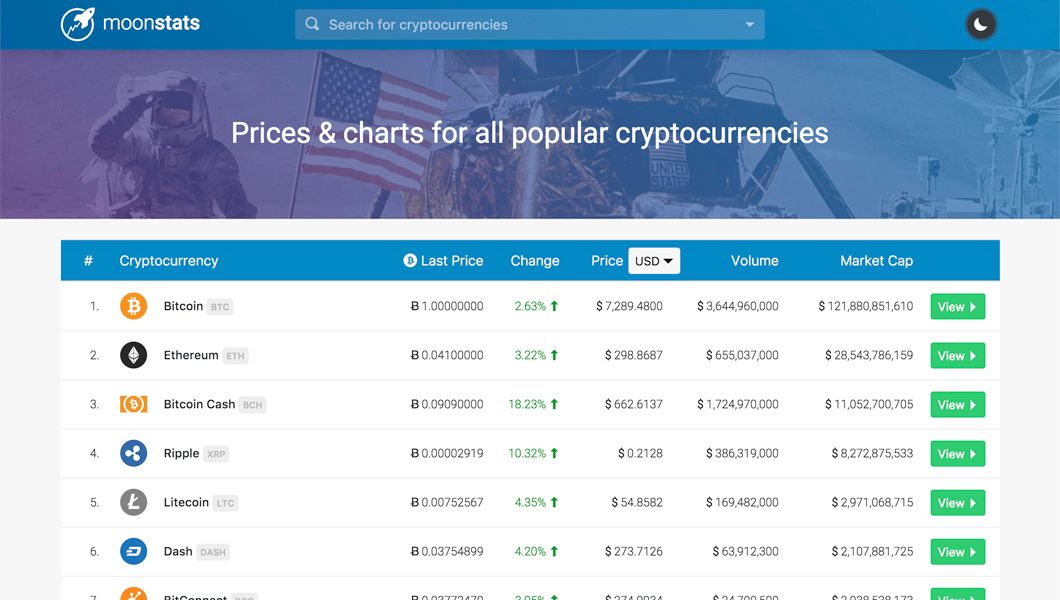
Task: Click the moonstats rocket logo icon
Action: [78, 24]
